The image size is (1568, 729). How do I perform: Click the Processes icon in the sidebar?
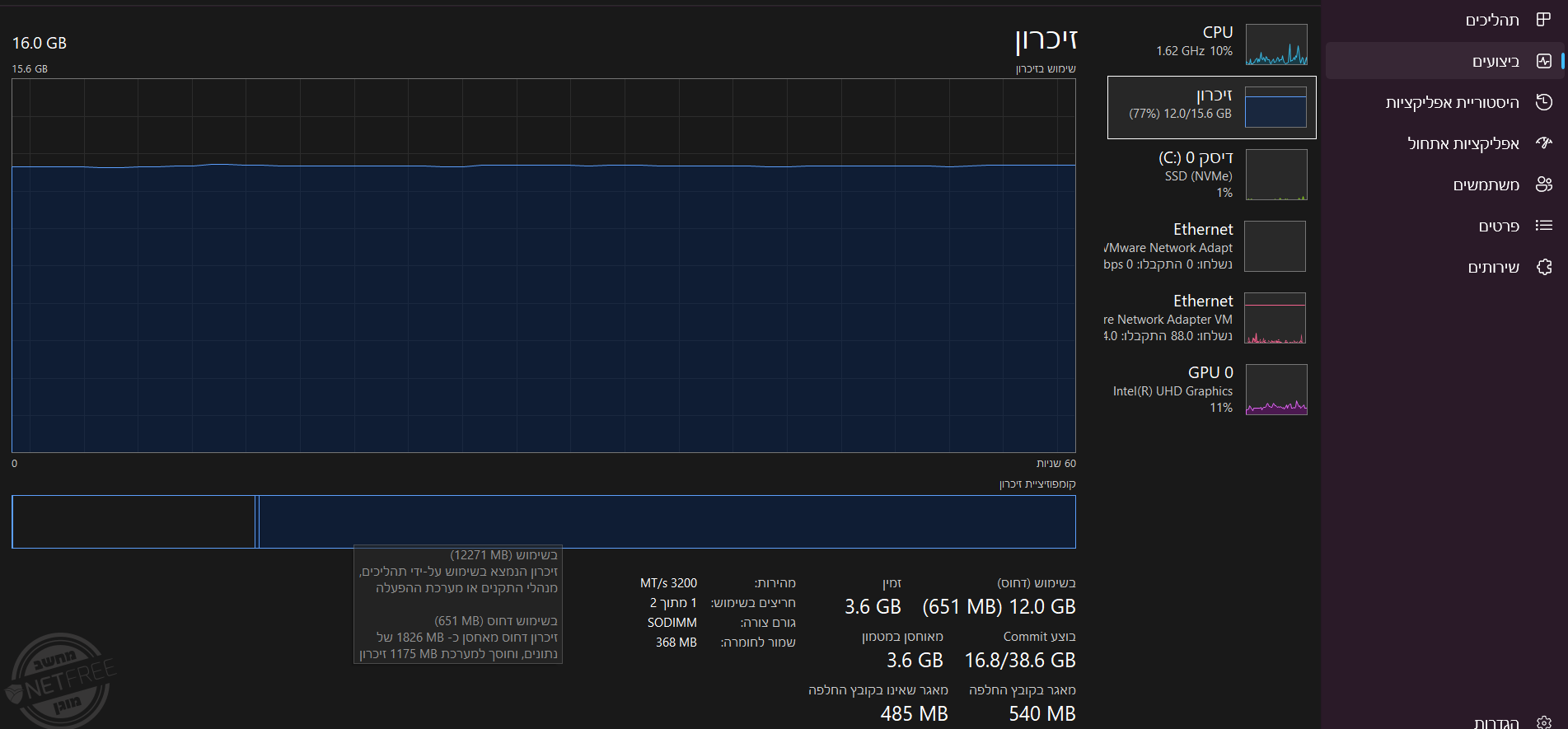1543,20
